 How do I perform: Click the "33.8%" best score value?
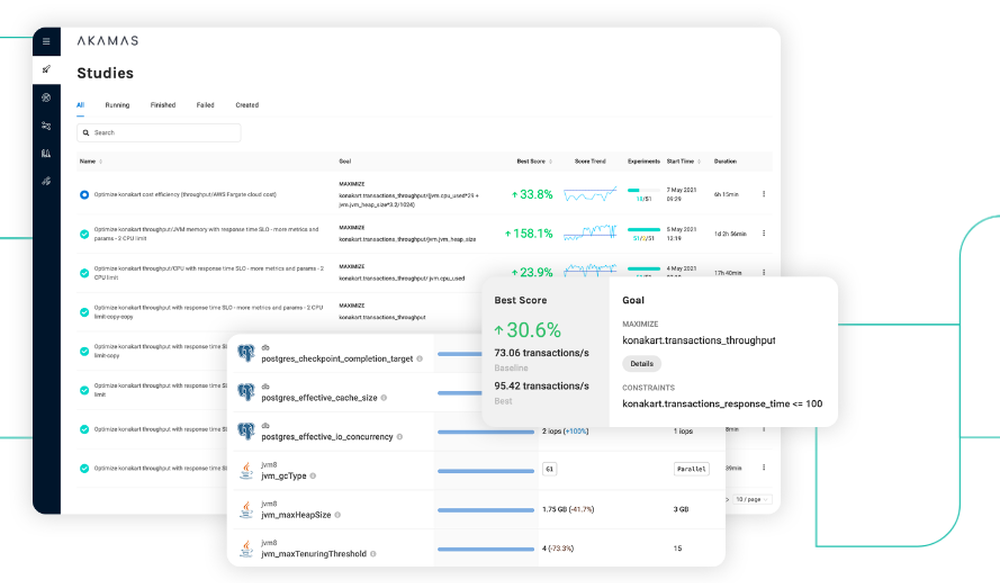pos(536,195)
